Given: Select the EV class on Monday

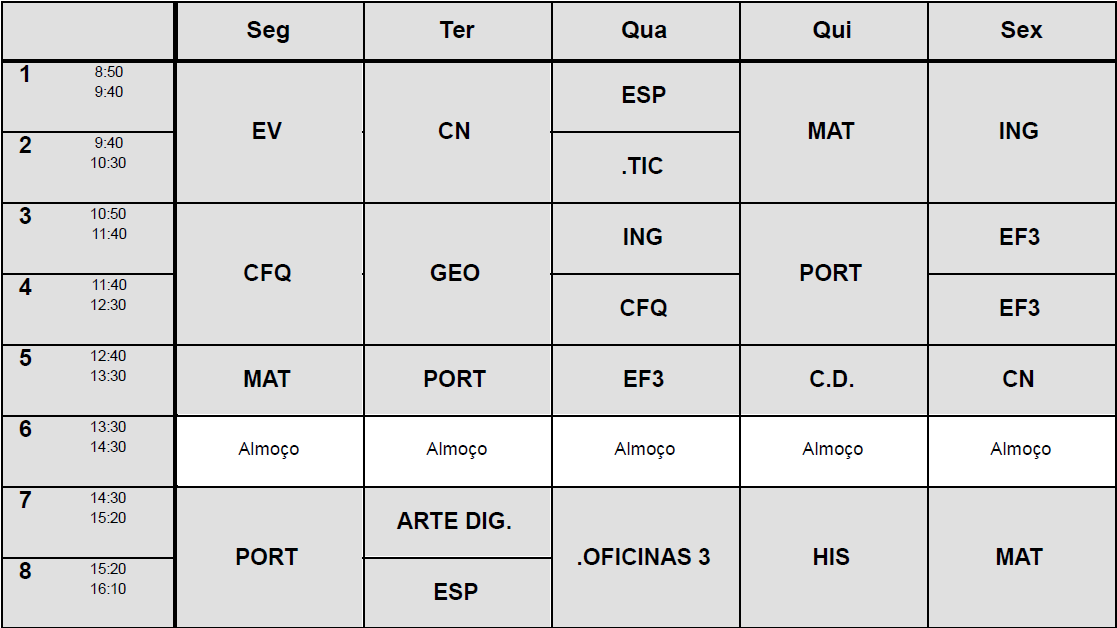Looking at the screenshot, I should coord(267,131).
